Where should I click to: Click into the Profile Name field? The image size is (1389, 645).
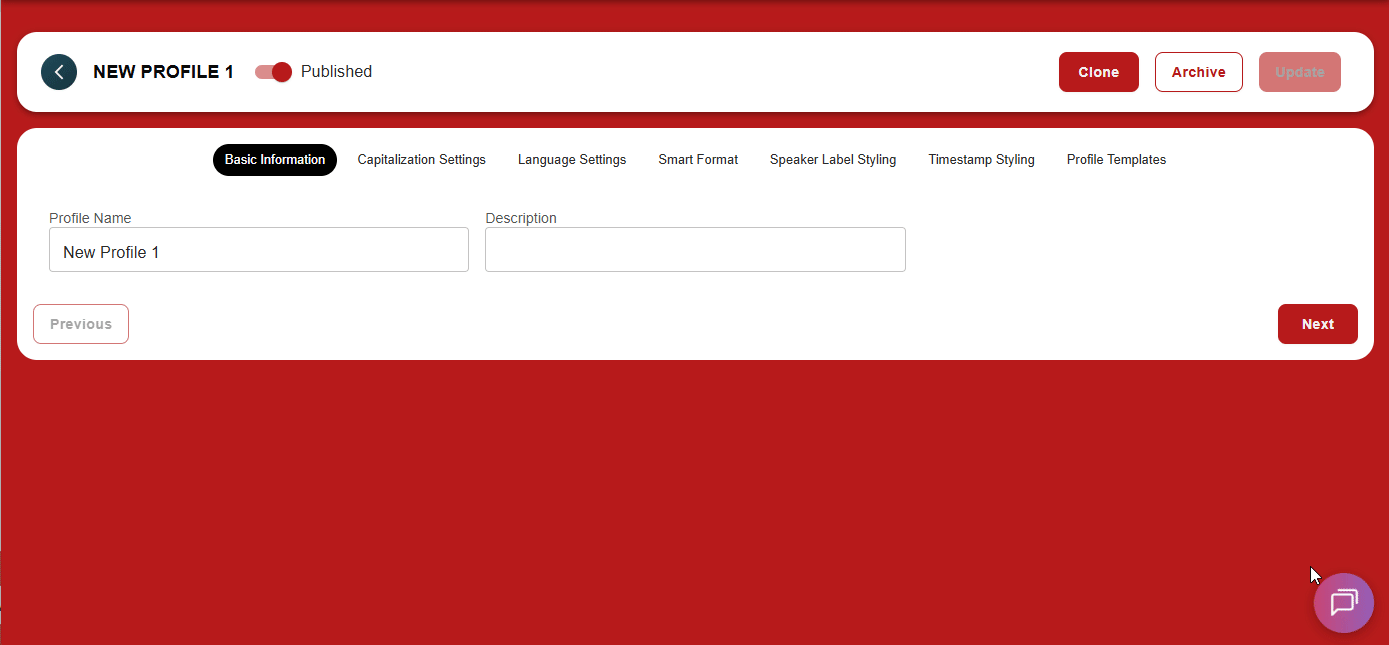coord(258,250)
